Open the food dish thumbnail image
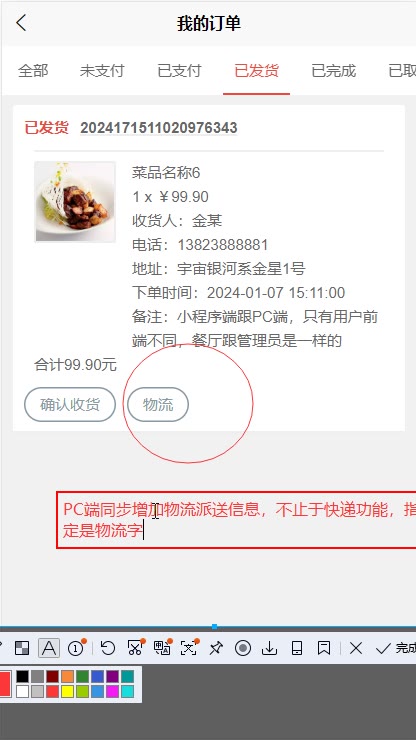The height and width of the screenshot is (740, 416). point(75,202)
